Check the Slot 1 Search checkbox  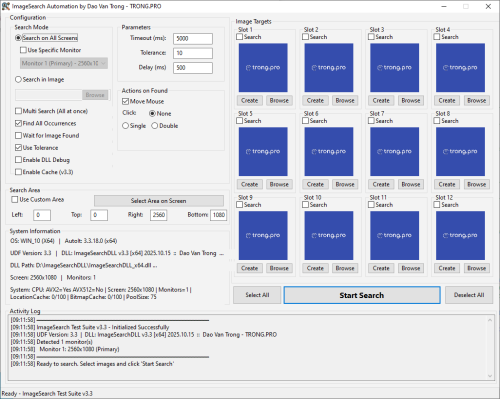[x=249, y=37]
